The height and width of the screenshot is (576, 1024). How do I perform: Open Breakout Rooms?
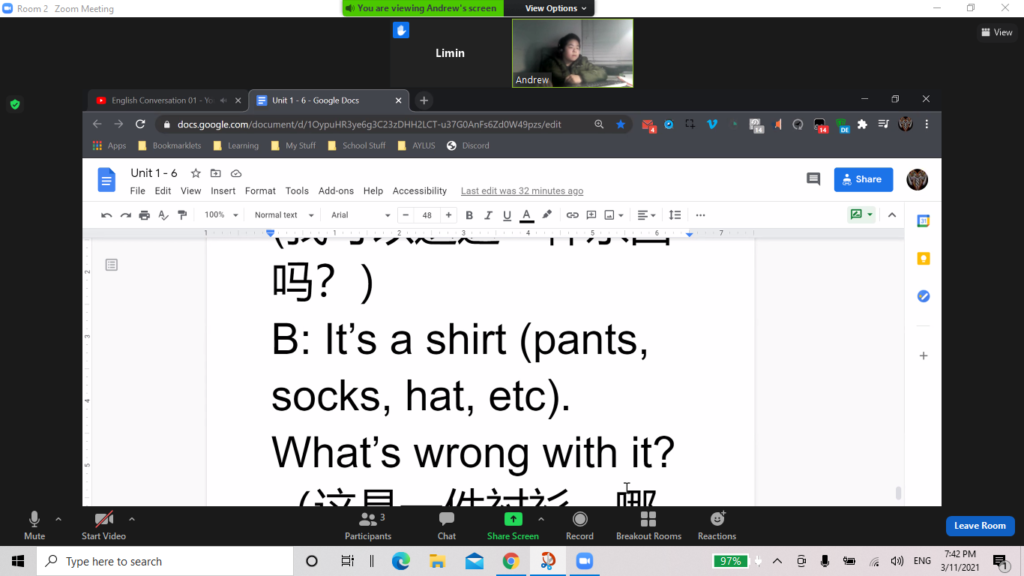pos(648,526)
